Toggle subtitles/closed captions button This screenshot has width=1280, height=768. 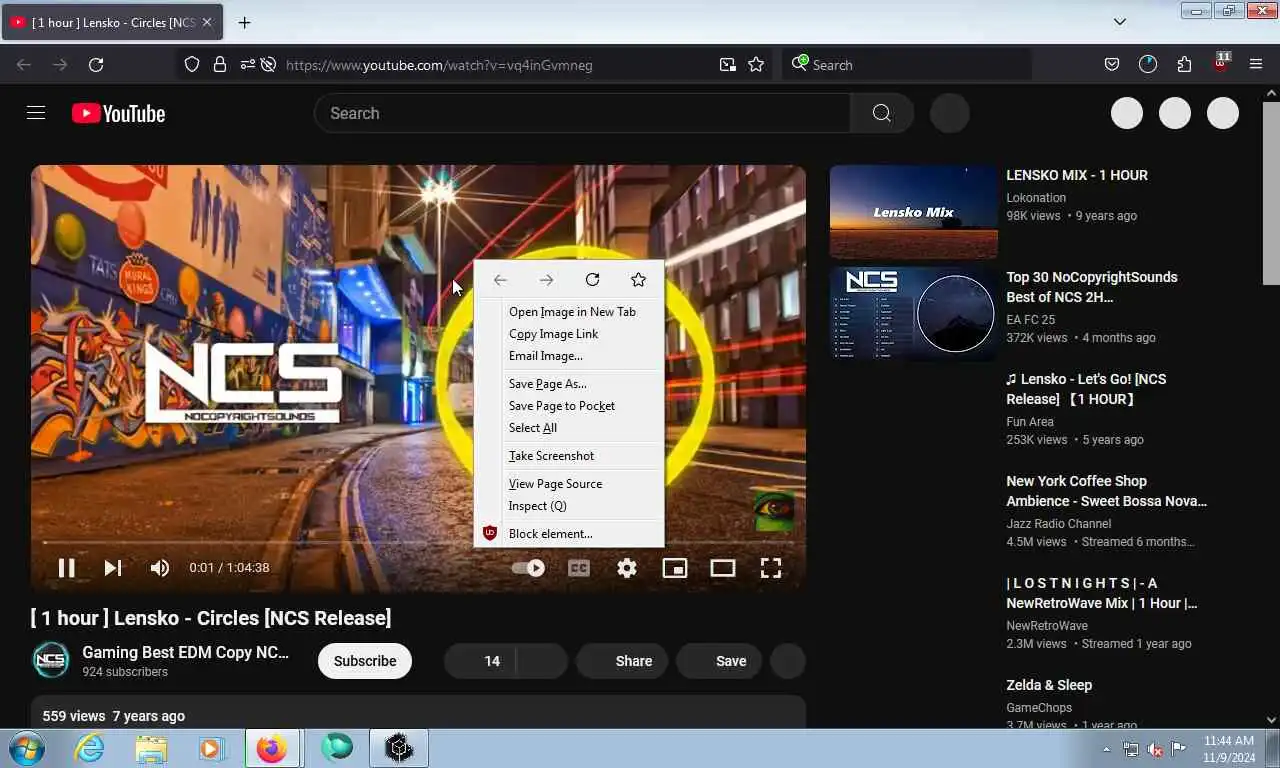579,568
